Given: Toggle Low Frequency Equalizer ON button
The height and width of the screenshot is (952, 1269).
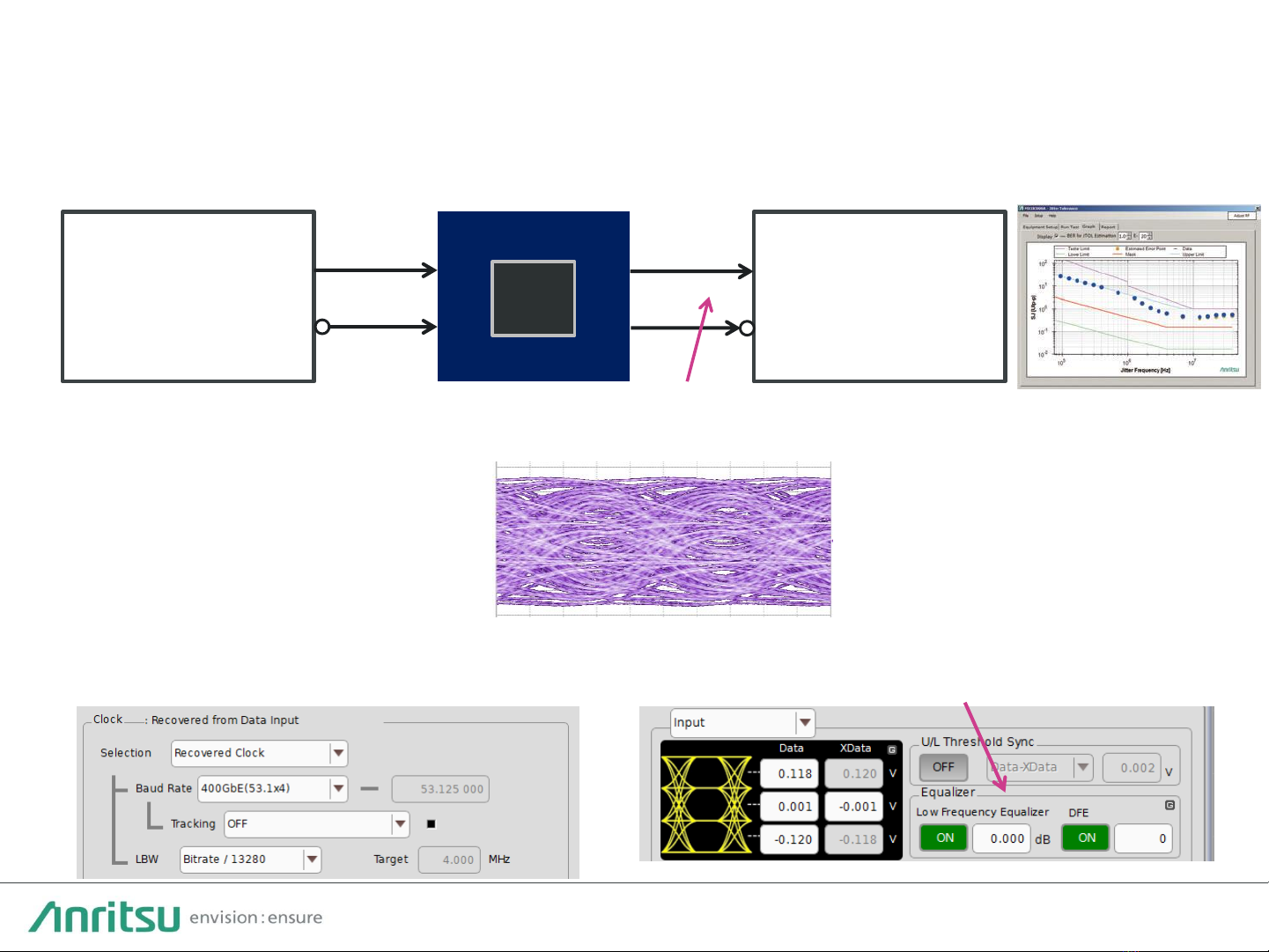Looking at the screenshot, I should click(944, 838).
